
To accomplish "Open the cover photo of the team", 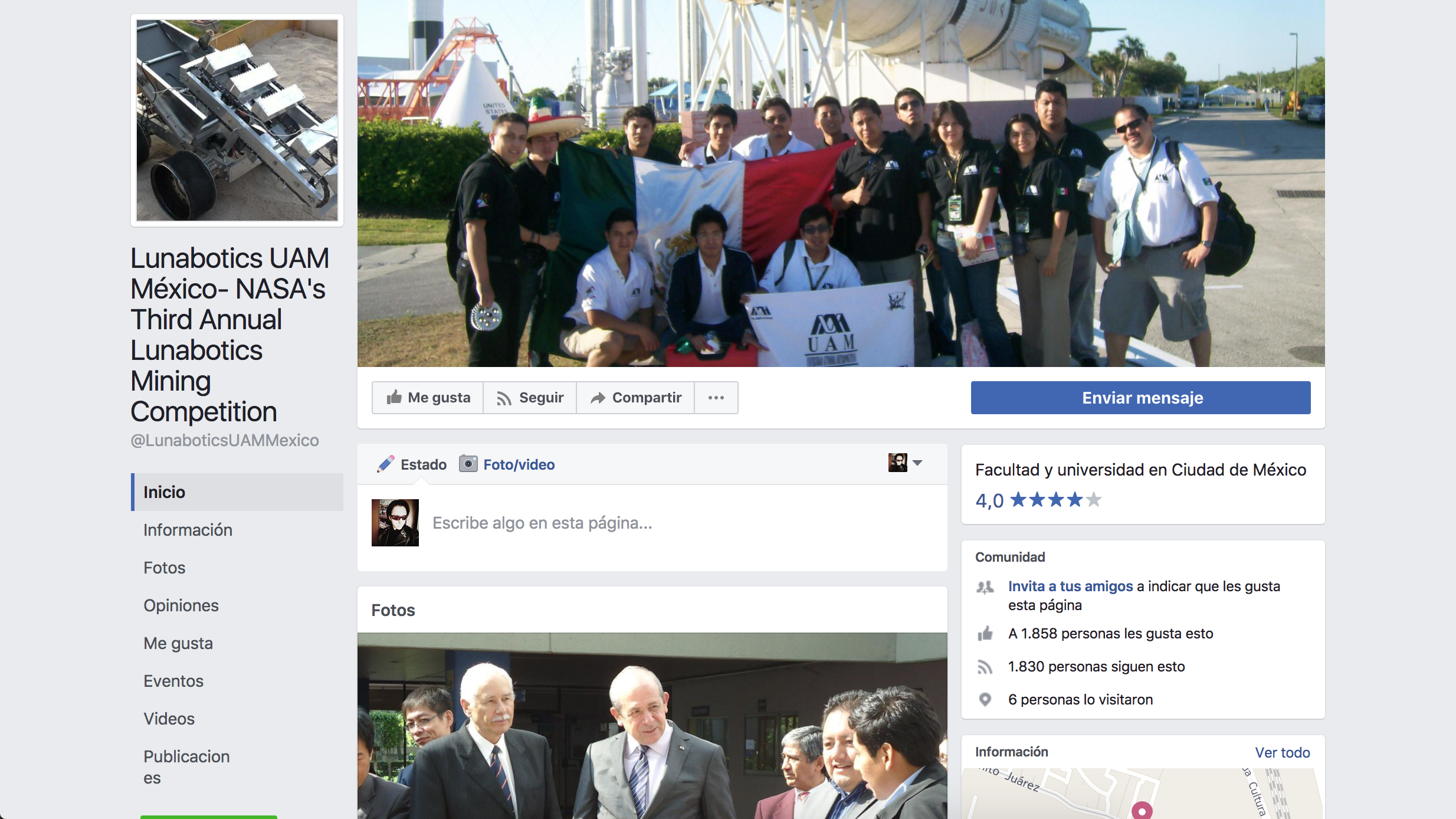I will 841,183.
